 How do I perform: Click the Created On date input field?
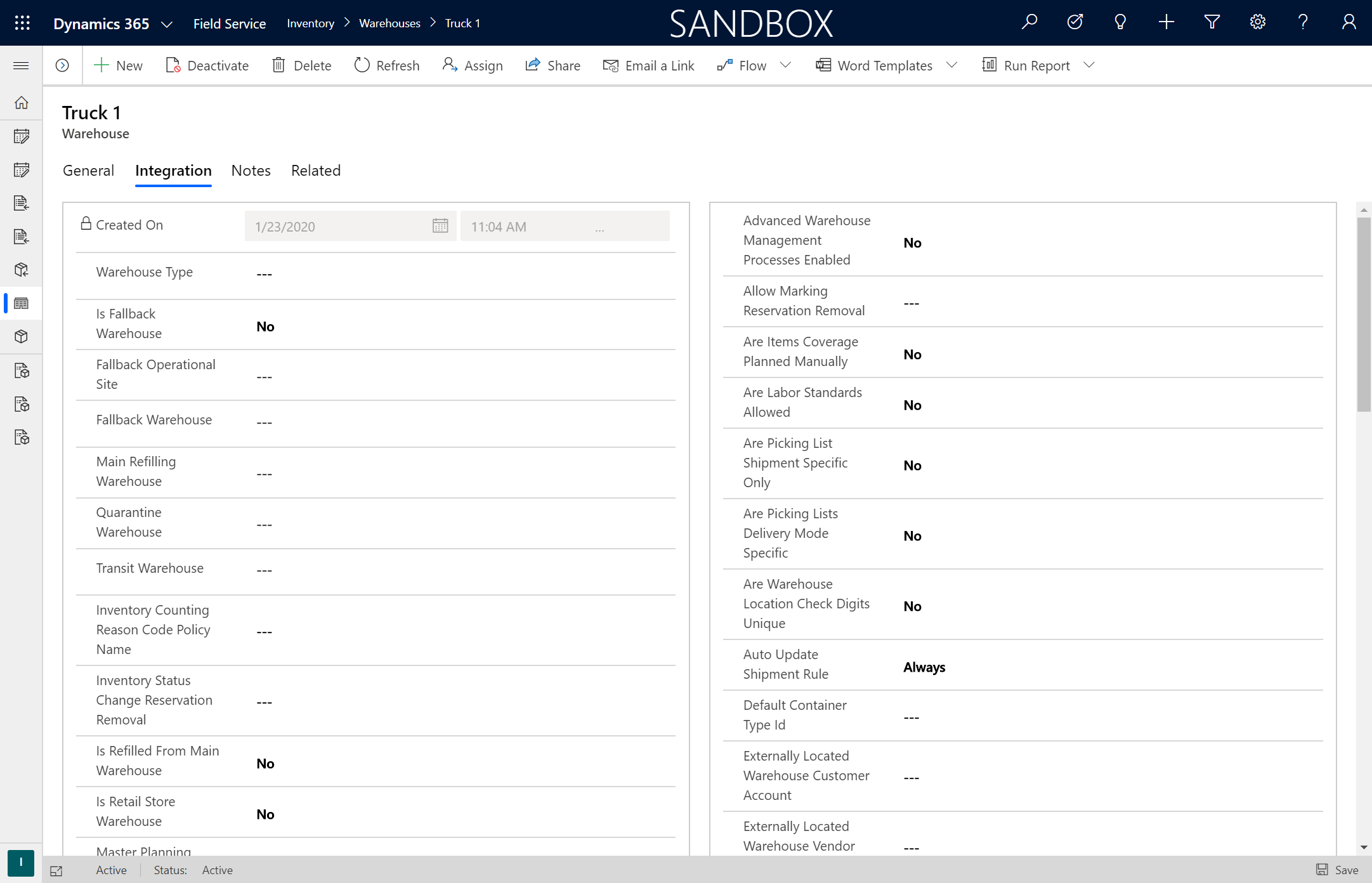(x=340, y=226)
